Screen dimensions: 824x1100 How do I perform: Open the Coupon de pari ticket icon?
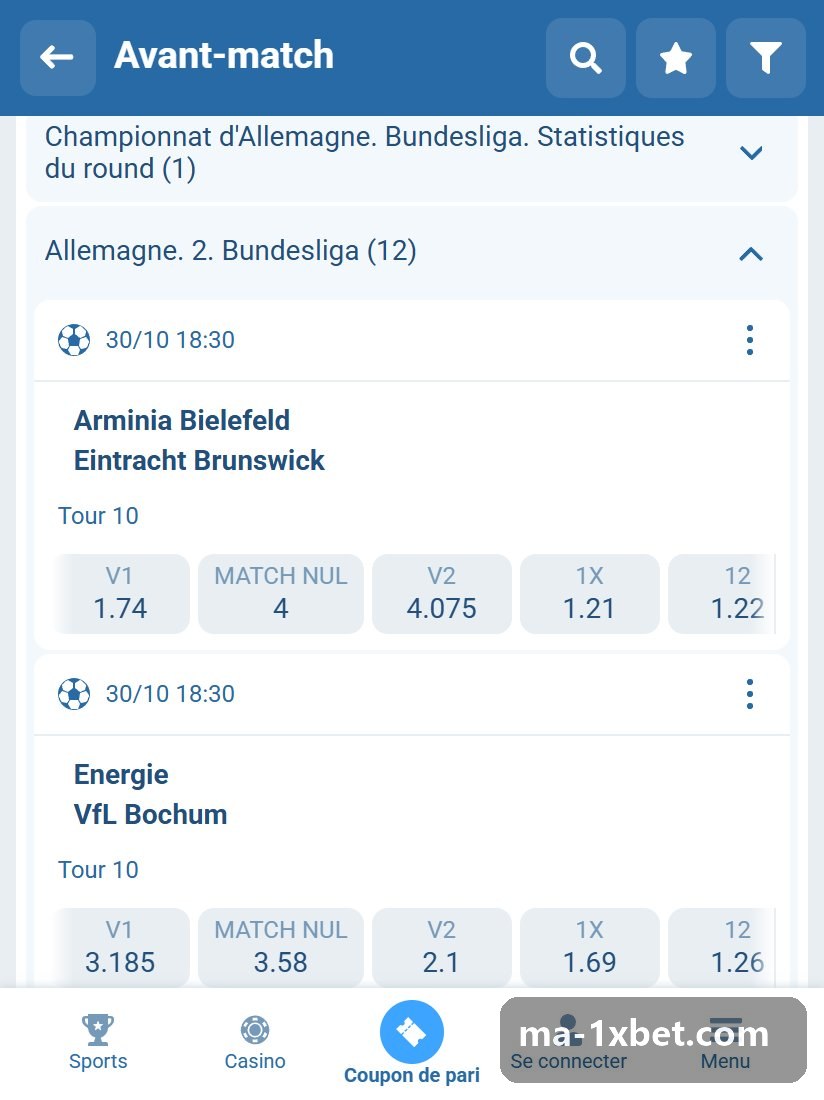click(412, 1032)
